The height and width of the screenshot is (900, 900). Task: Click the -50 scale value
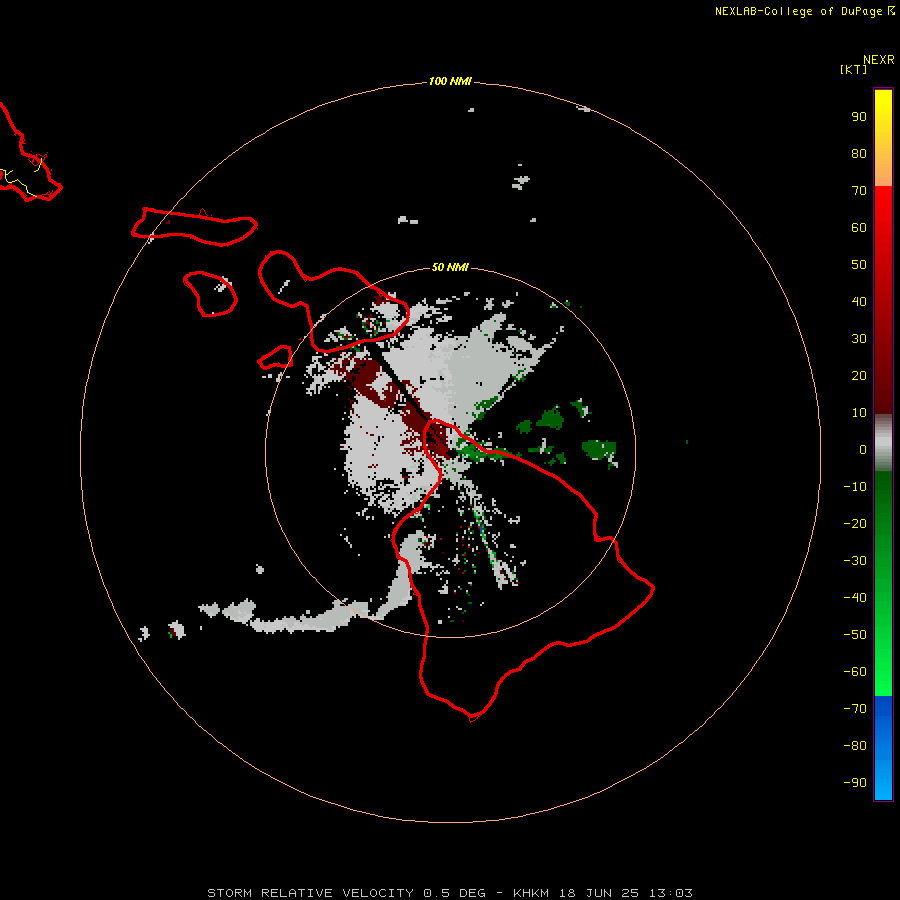point(855,634)
